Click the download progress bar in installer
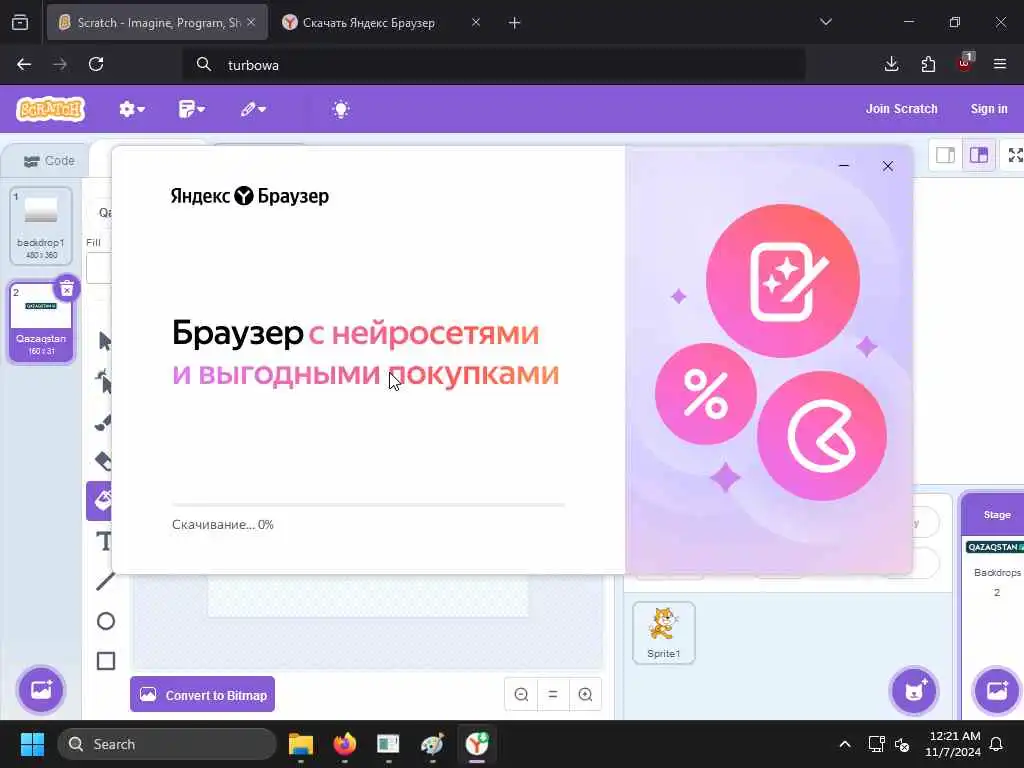 click(x=368, y=505)
